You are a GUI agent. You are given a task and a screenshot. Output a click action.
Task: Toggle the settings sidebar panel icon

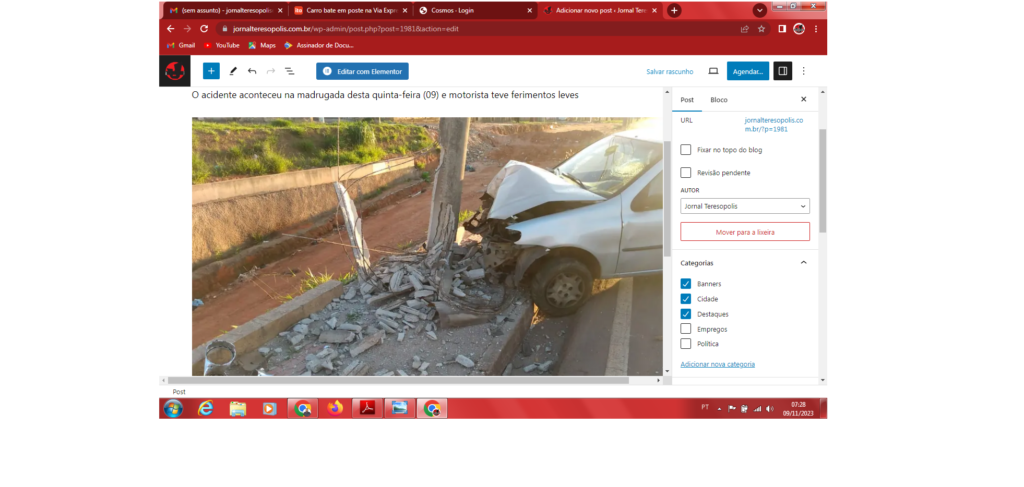click(x=783, y=71)
